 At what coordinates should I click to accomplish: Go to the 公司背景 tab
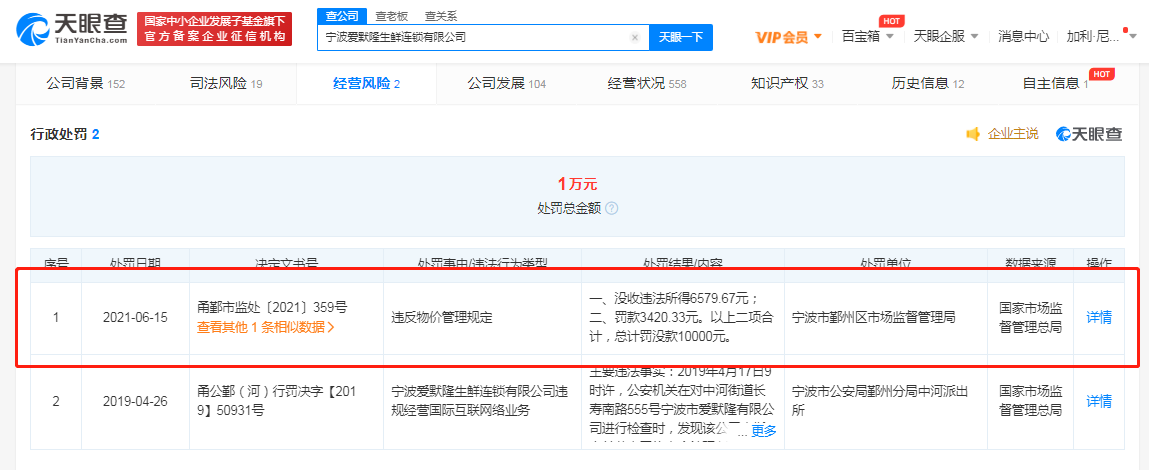coord(85,83)
